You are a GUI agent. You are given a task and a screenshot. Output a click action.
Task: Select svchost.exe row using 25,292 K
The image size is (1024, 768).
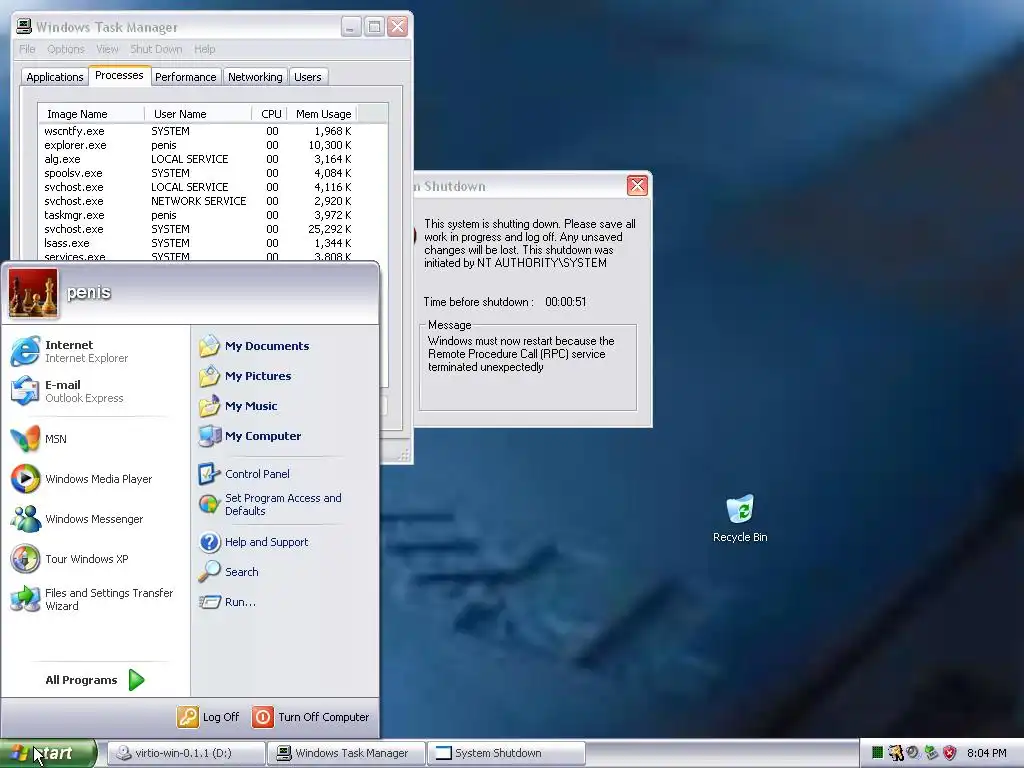coord(198,229)
